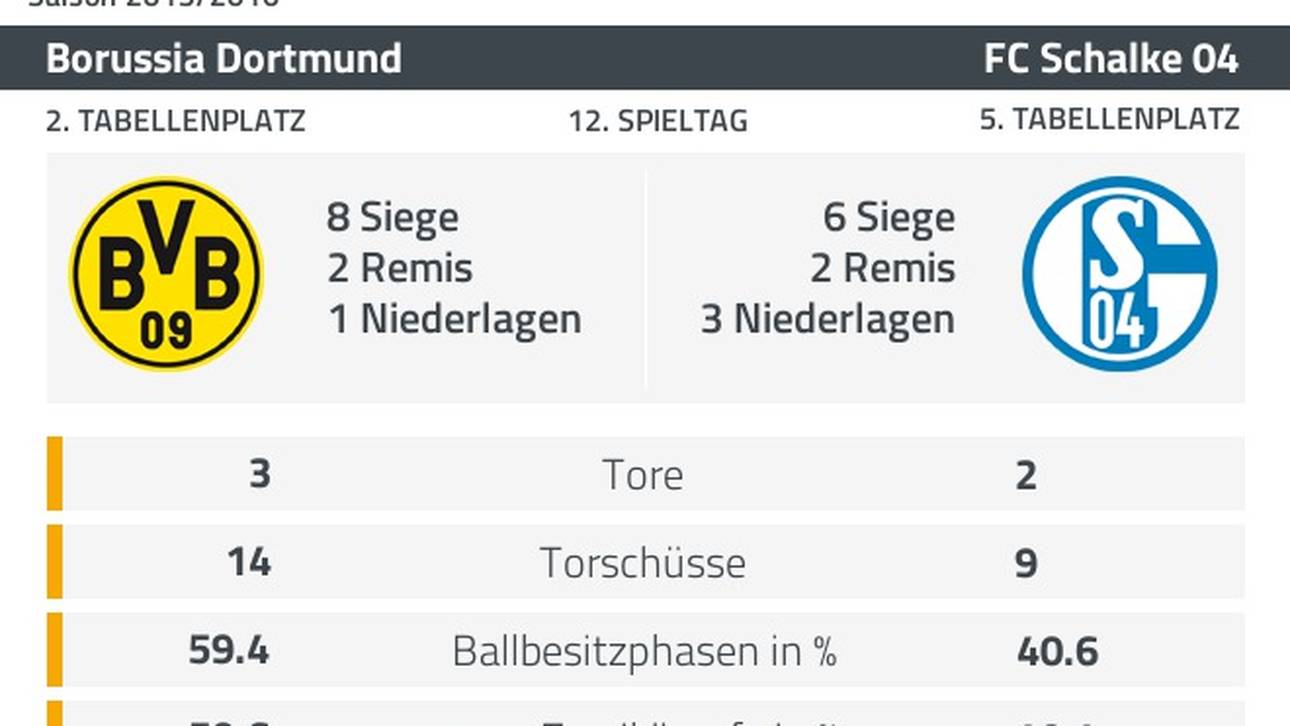Select the Borussia Dortmund team heading
This screenshot has width=1290, height=726.
pos(224,58)
